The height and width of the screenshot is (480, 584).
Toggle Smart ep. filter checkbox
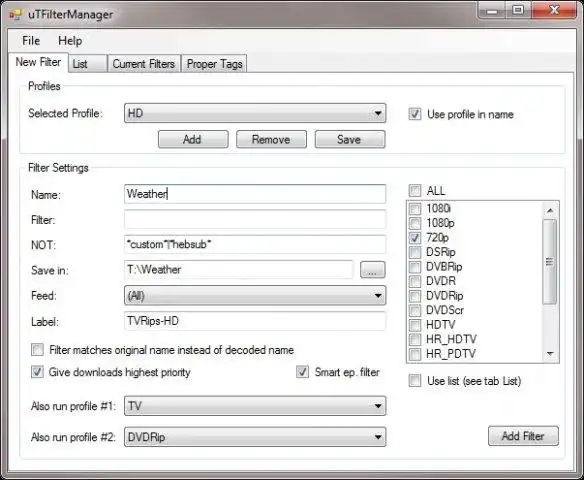click(302, 372)
